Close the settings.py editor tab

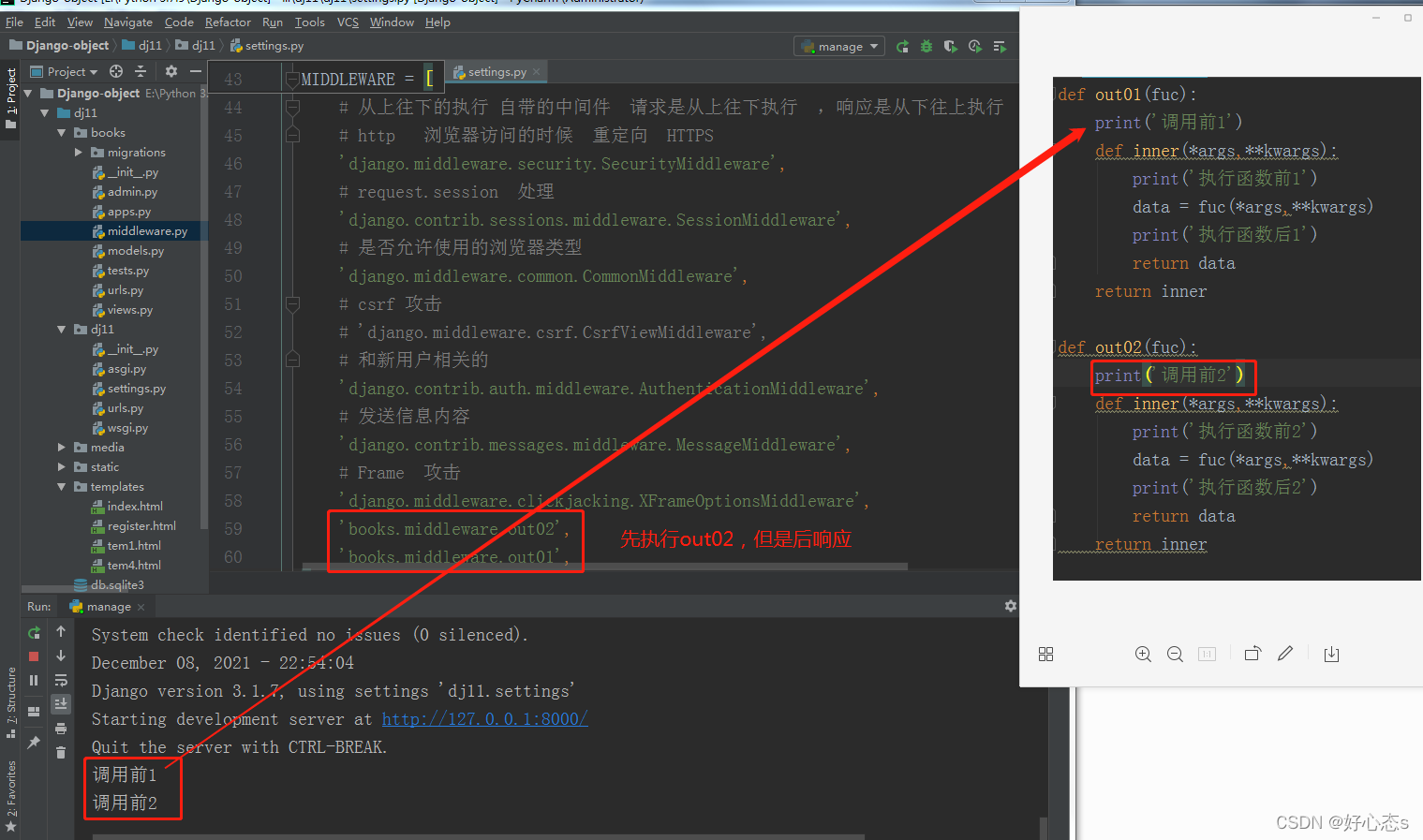point(537,72)
